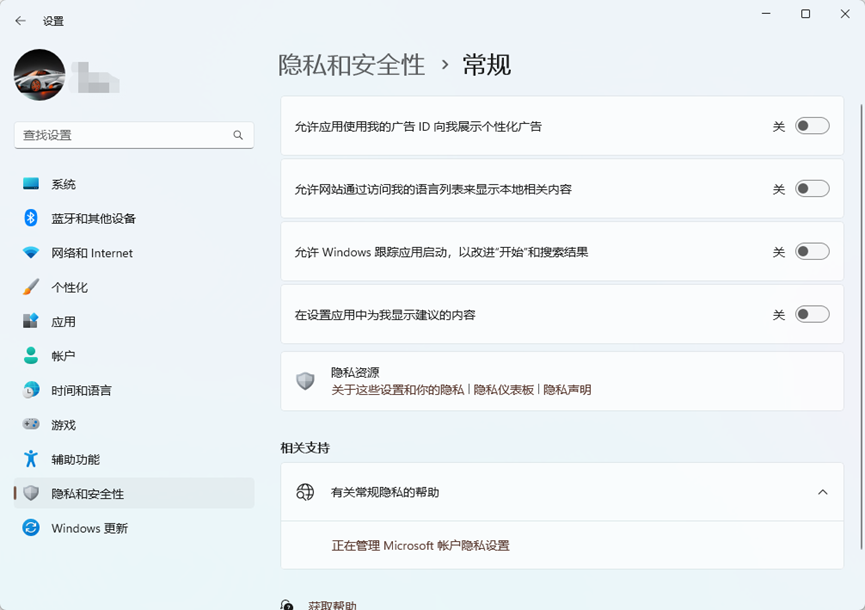The width and height of the screenshot is (865, 610).
Task: Select the Wi-Fi icon for 网络和 Internet
Action: [x=31, y=253]
